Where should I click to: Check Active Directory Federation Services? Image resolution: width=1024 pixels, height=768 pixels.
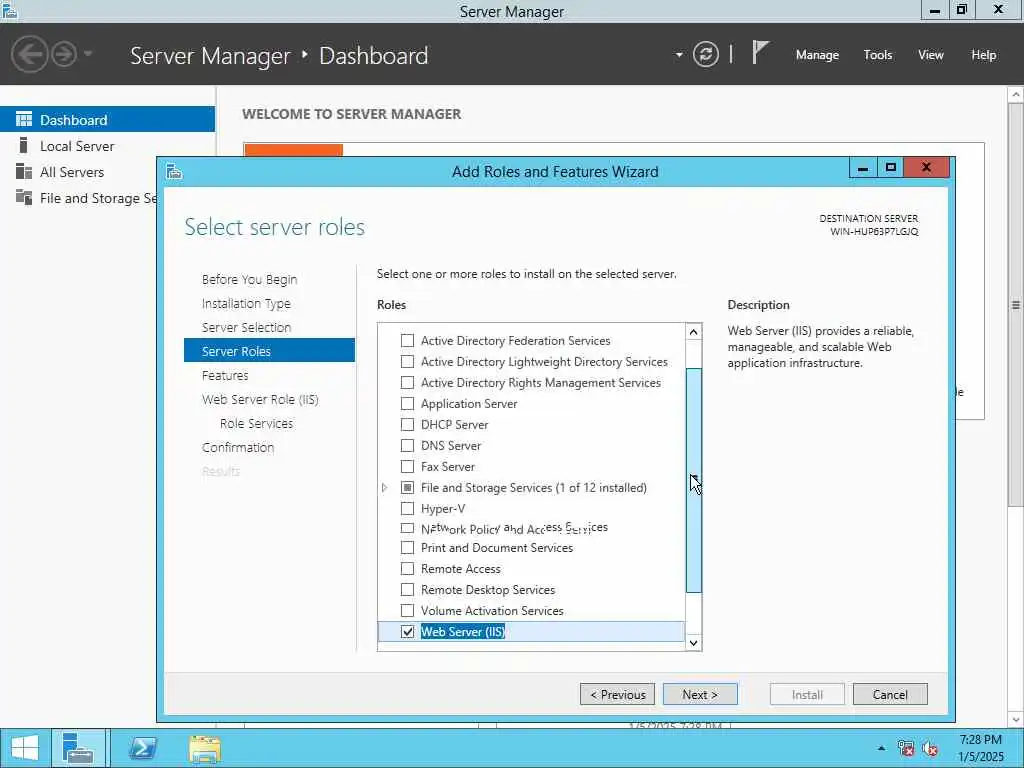[x=408, y=341]
